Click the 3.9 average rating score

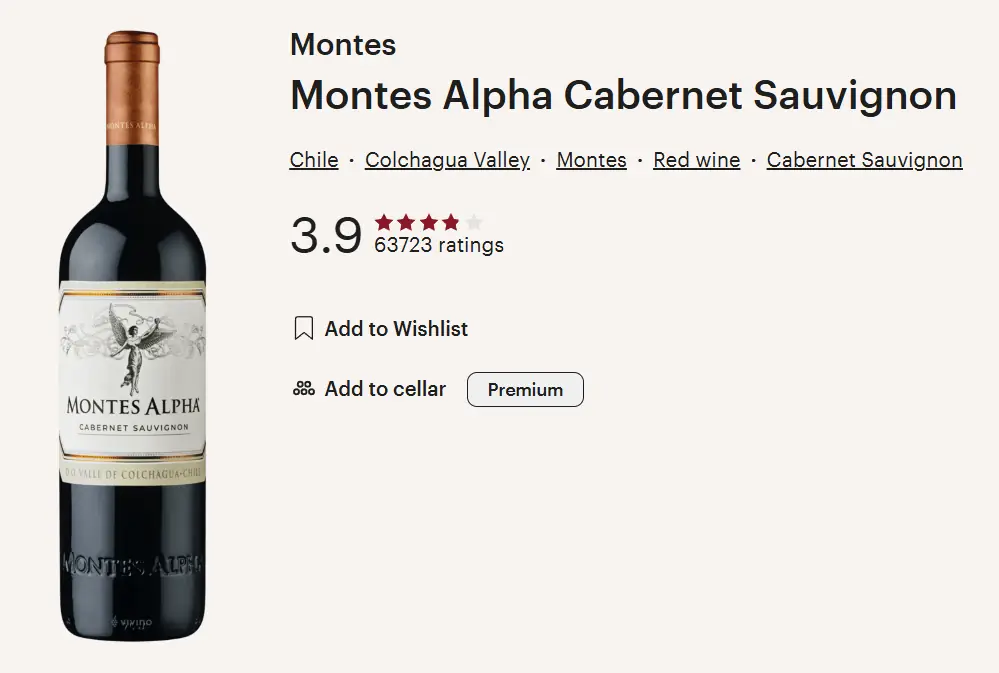(x=326, y=236)
